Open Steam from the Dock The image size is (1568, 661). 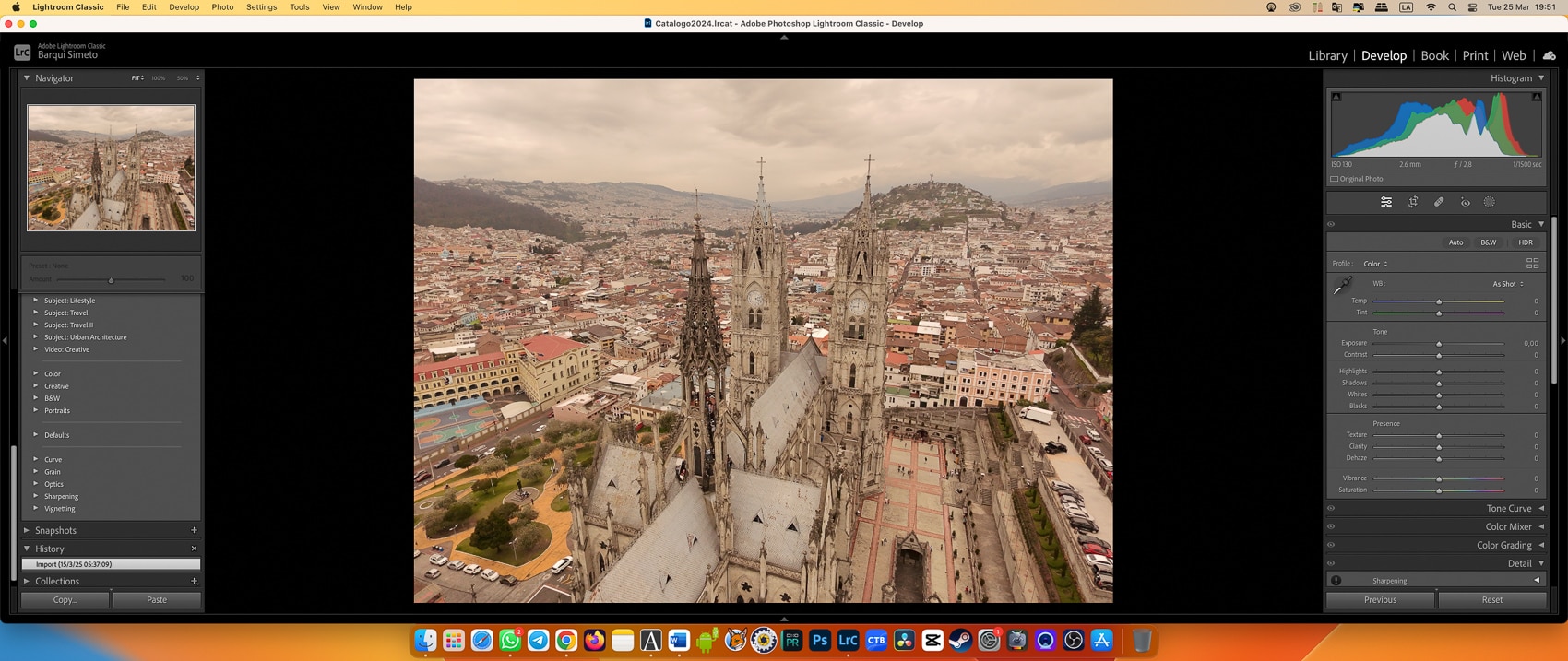point(960,640)
